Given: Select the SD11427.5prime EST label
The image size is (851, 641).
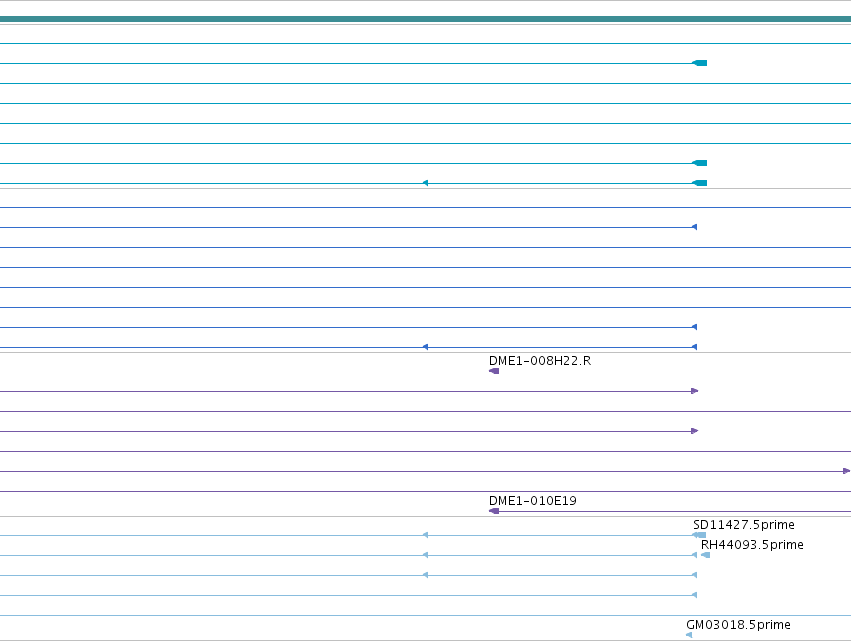Looking at the screenshot, I should tap(744, 525).
